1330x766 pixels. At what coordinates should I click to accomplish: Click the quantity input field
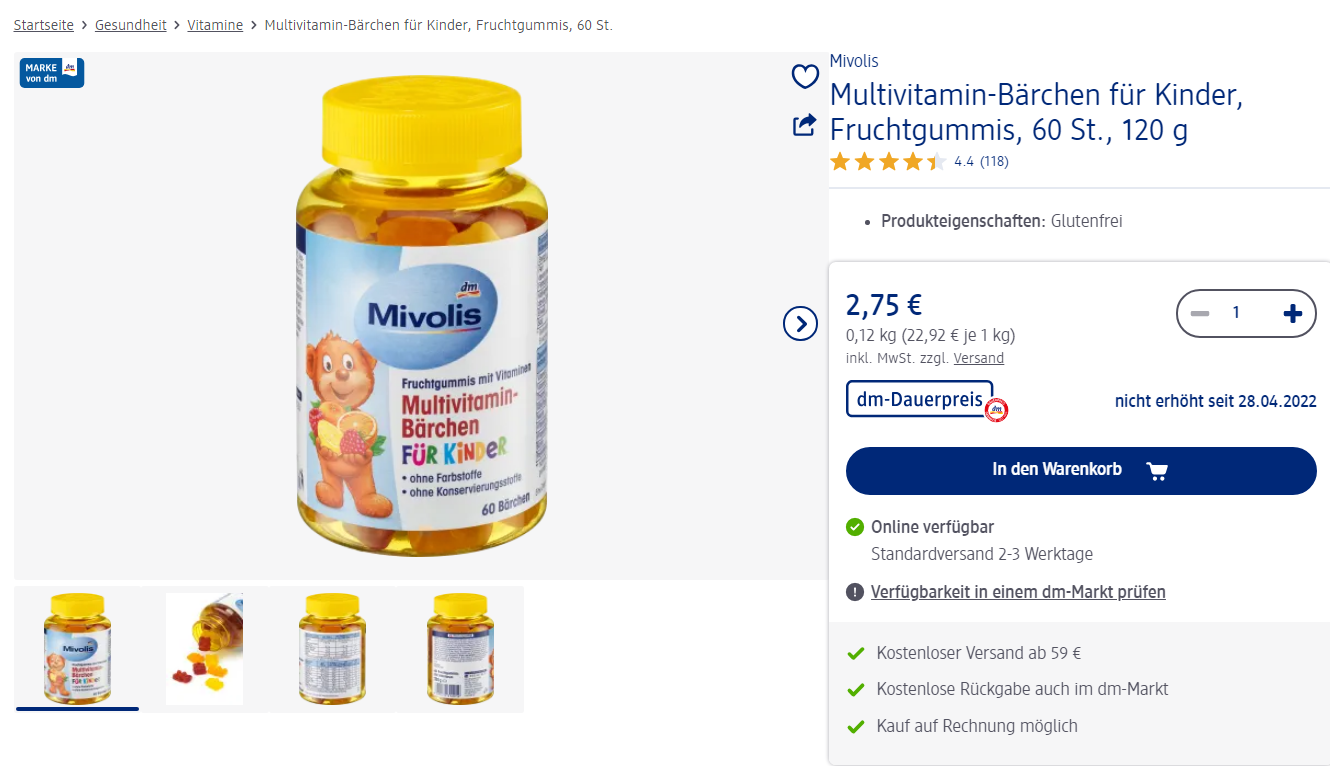coord(1236,313)
